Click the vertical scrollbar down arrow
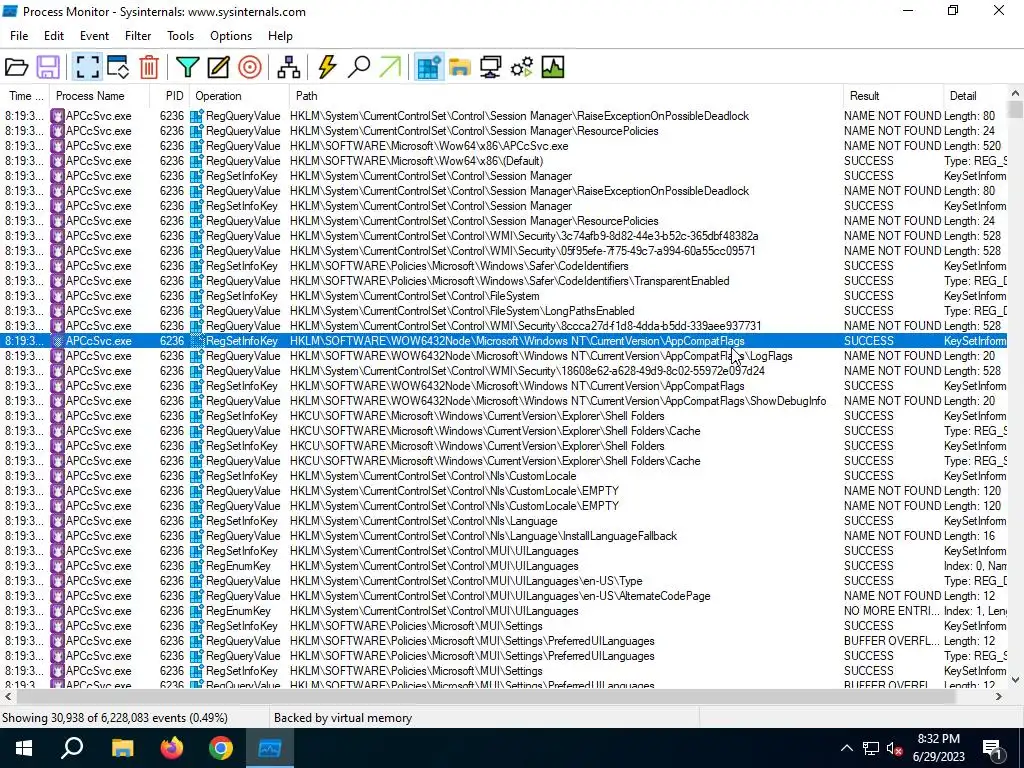The image size is (1024, 768). (x=1015, y=680)
